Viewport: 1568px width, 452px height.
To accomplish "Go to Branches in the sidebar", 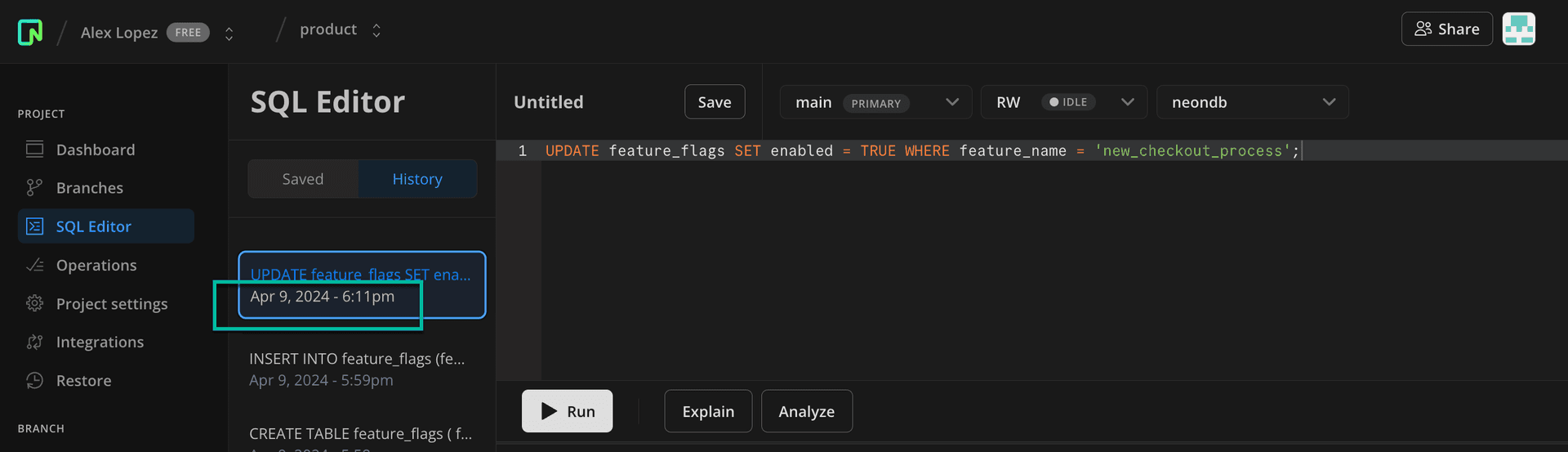I will tap(89, 188).
